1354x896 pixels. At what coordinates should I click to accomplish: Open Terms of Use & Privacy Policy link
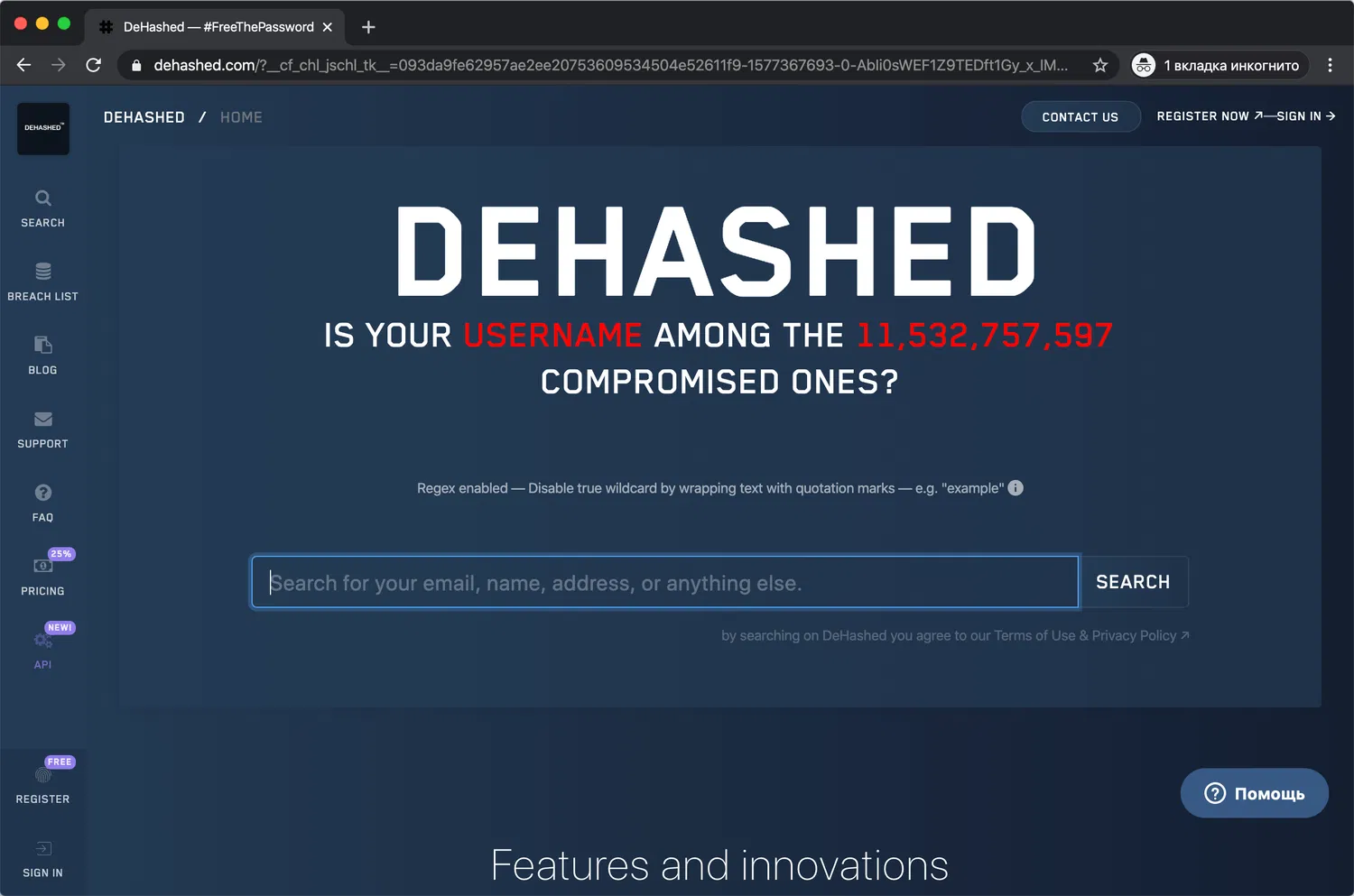coord(1088,634)
